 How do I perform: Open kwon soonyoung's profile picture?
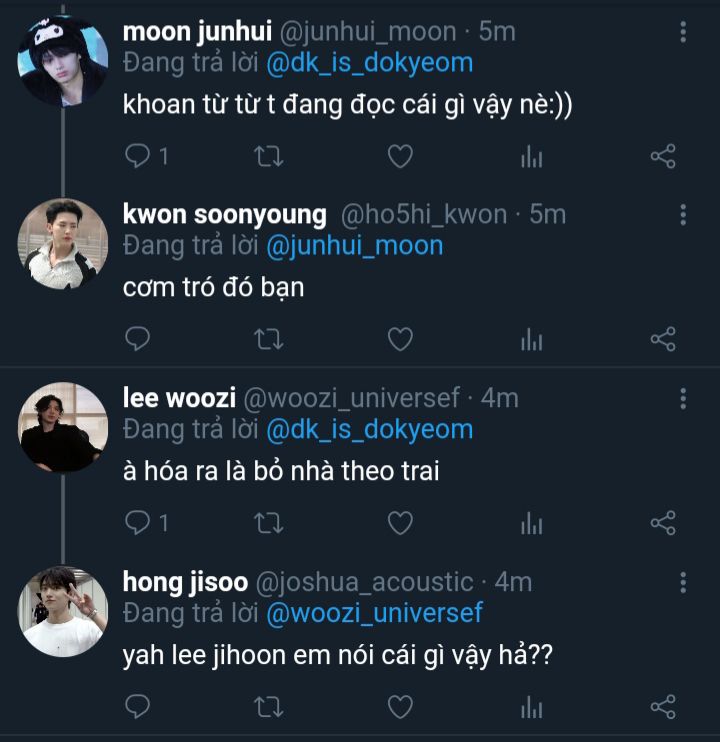pos(62,244)
